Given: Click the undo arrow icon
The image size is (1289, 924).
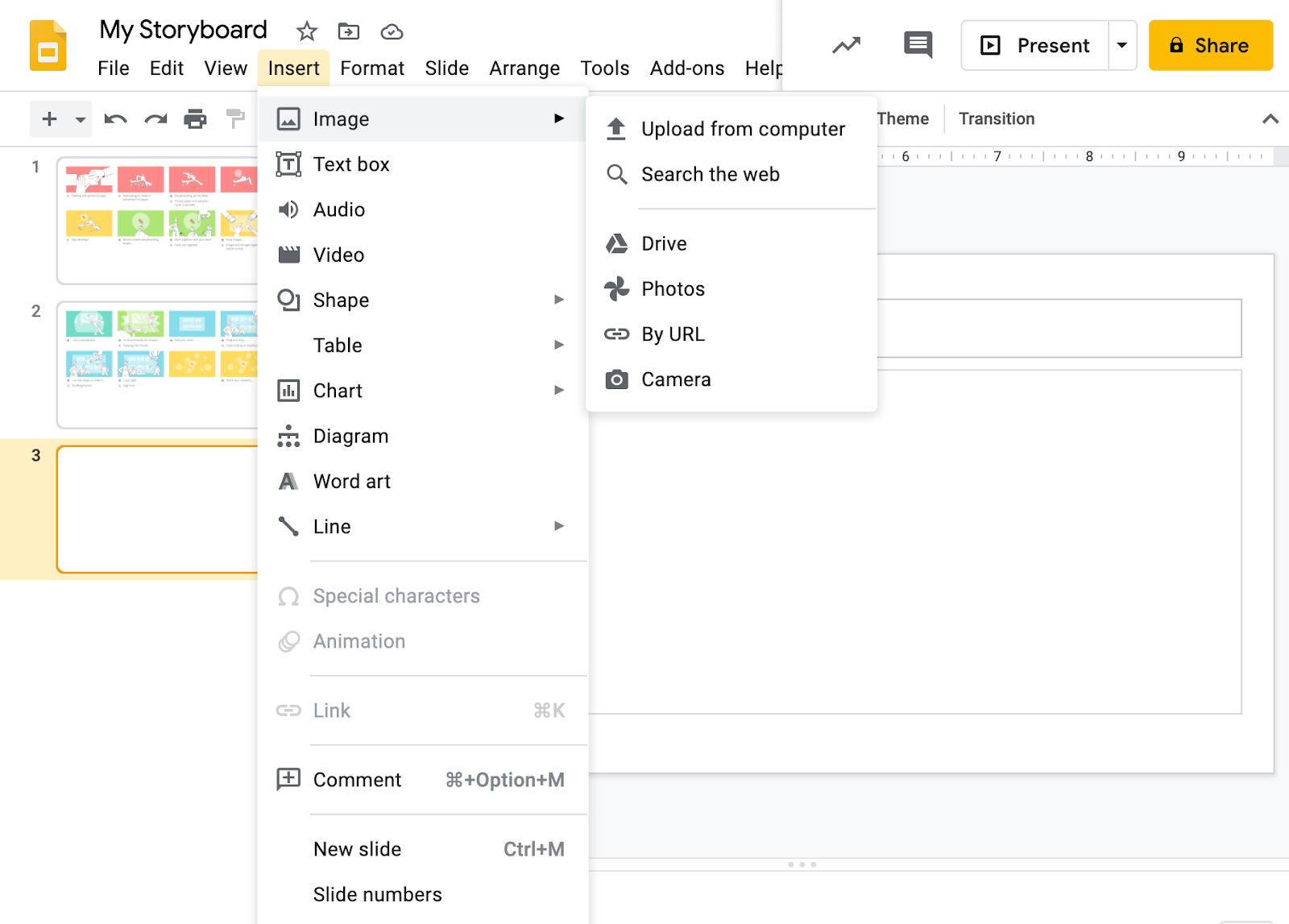Looking at the screenshot, I should 115,119.
